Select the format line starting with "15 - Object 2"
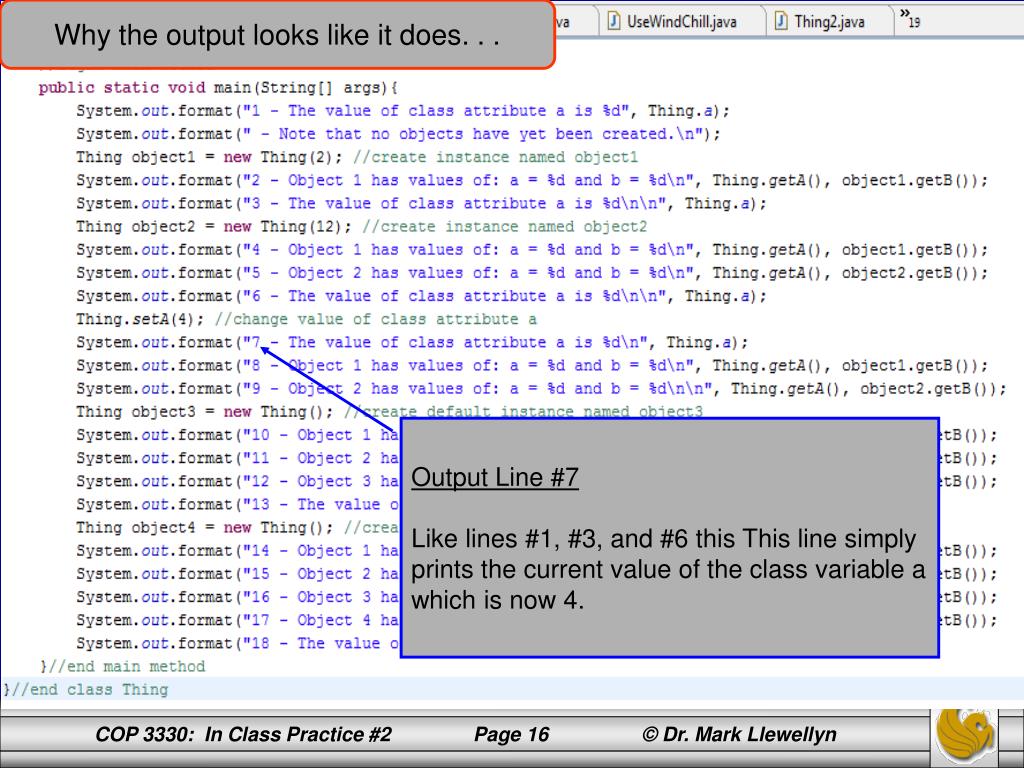Viewport: 1024px width, 768px height. pos(237,574)
